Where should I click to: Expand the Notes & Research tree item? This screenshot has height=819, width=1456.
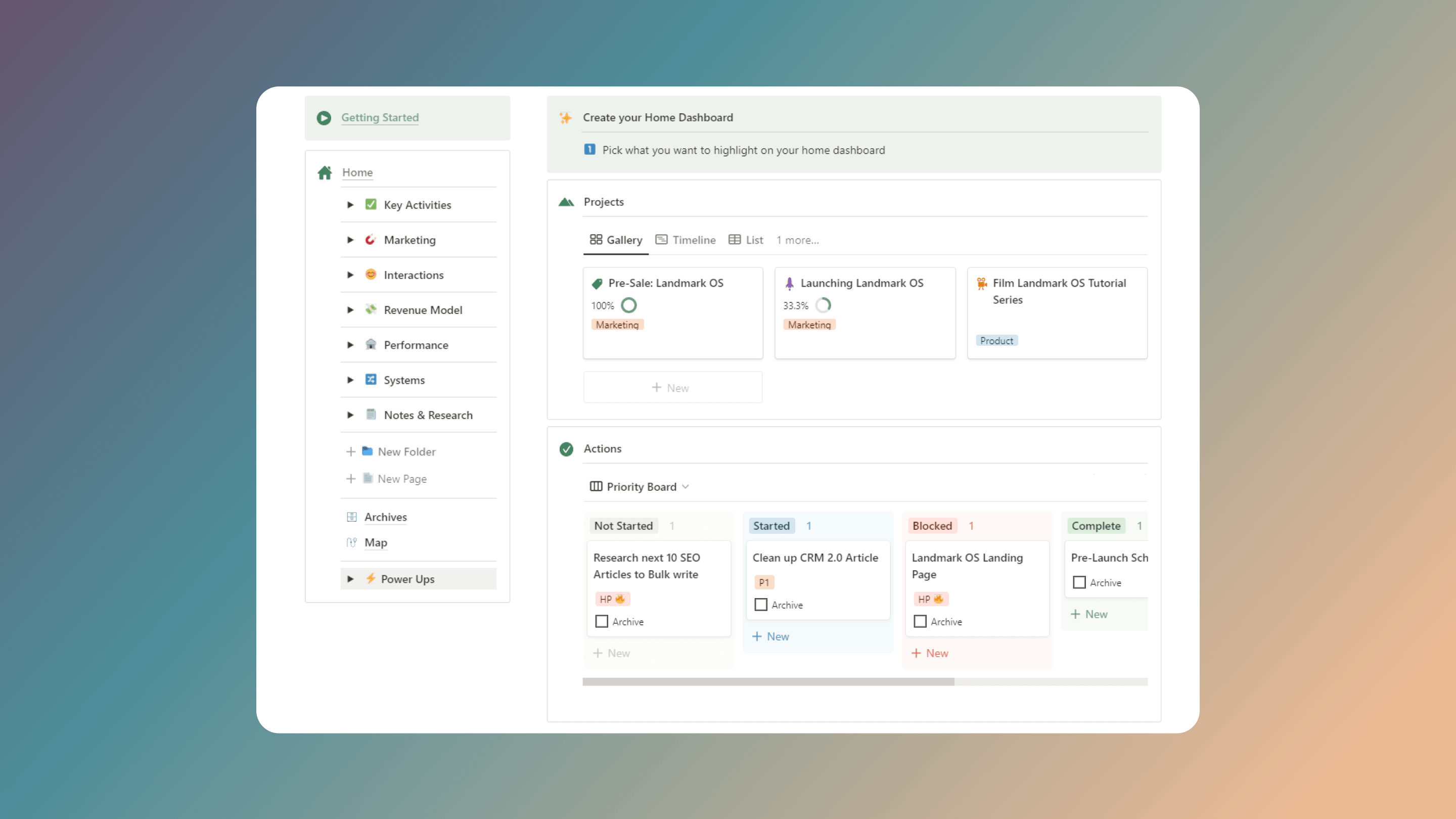(350, 415)
